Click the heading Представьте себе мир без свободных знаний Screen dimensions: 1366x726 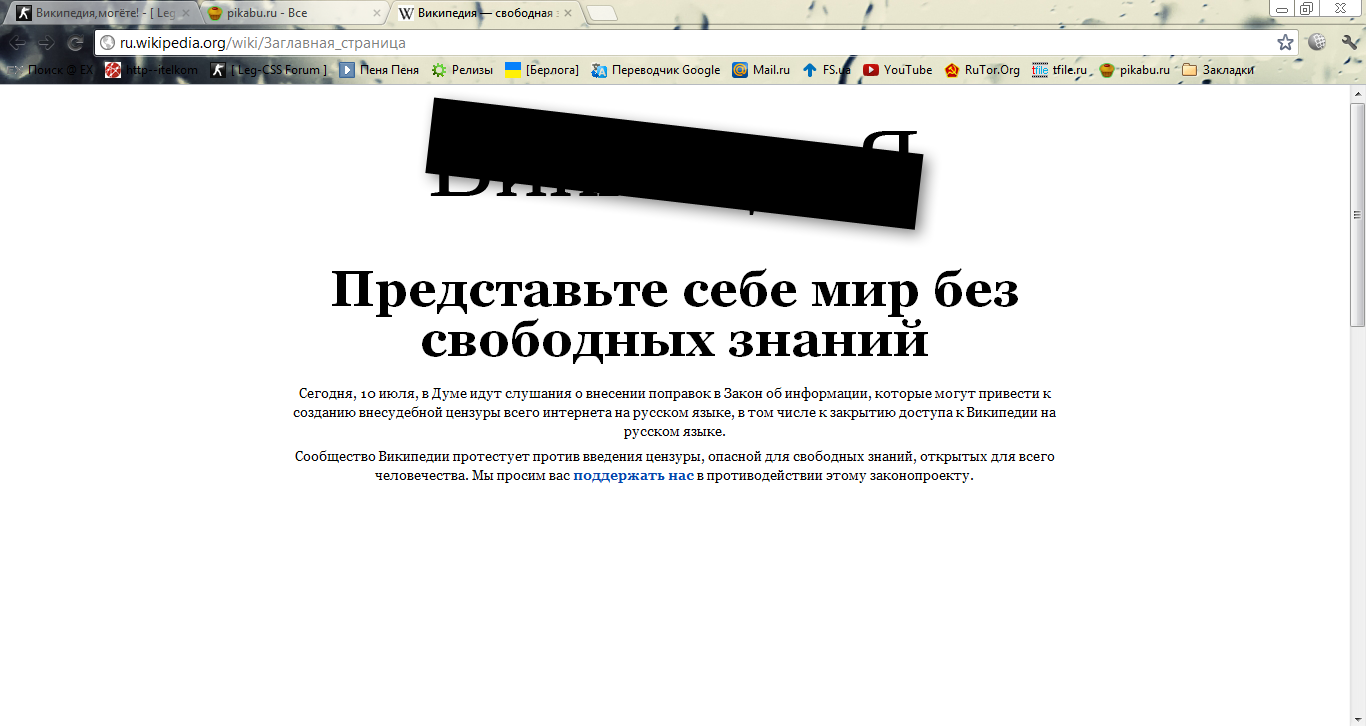(x=675, y=314)
